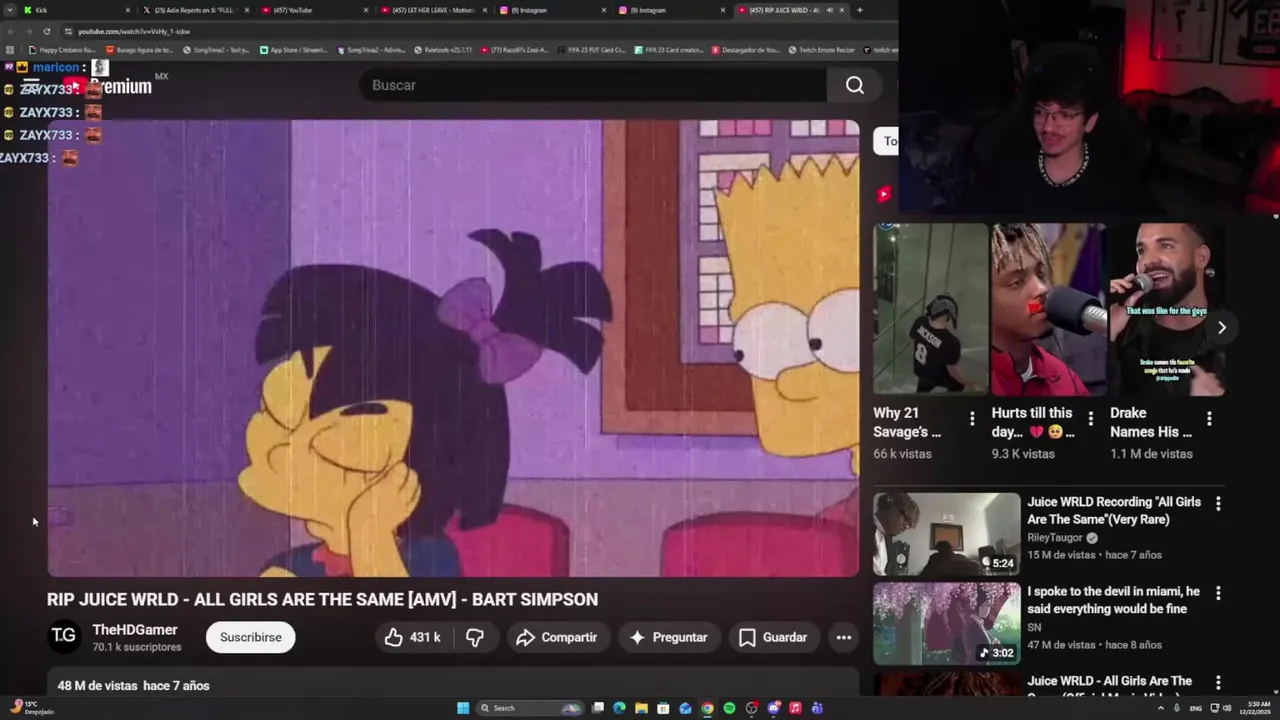Open File Explorer from the taskbar
This screenshot has height=720, width=1280.
click(641, 708)
